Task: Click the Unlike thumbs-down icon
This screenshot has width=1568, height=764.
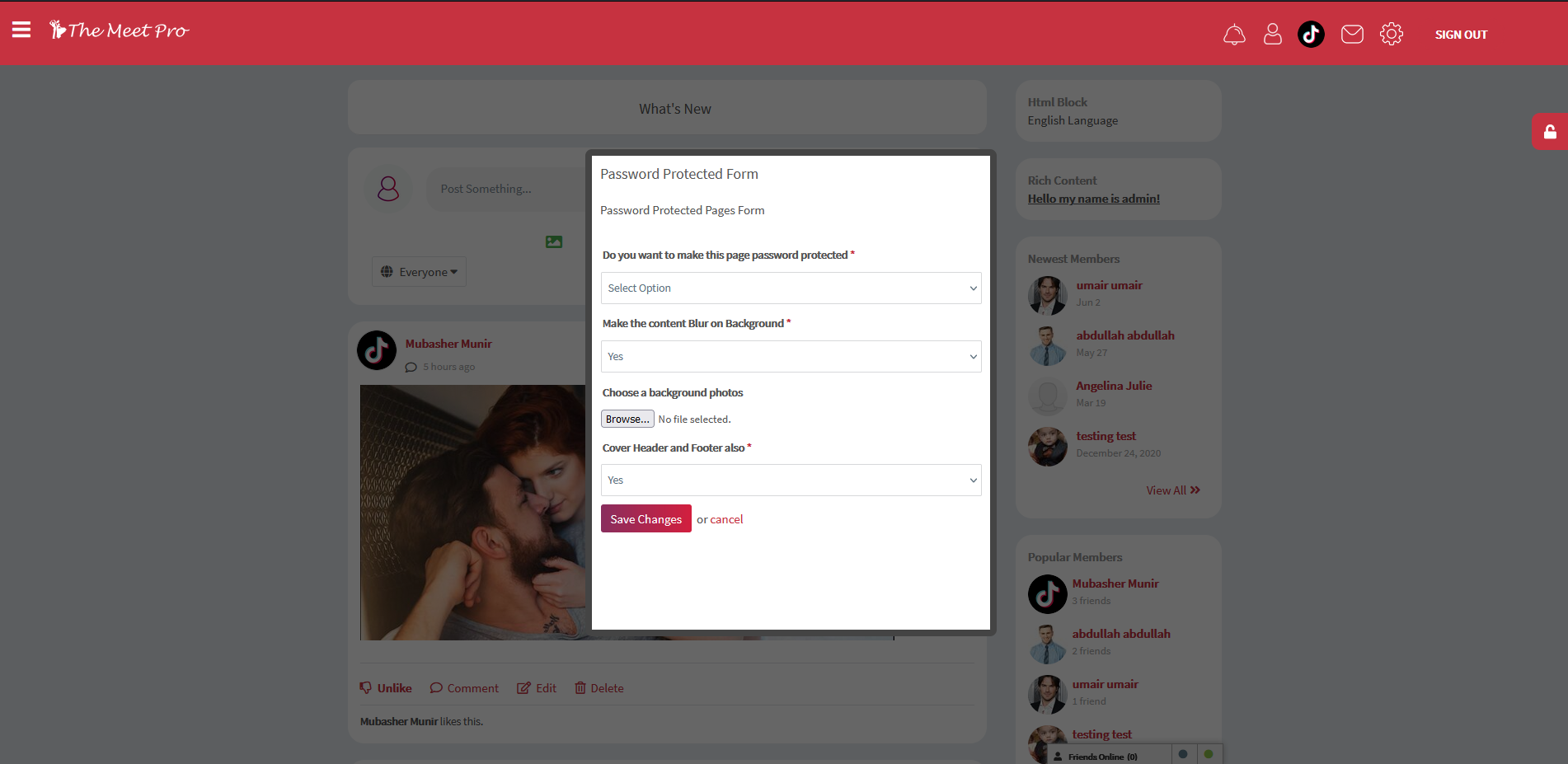Action: [x=366, y=687]
